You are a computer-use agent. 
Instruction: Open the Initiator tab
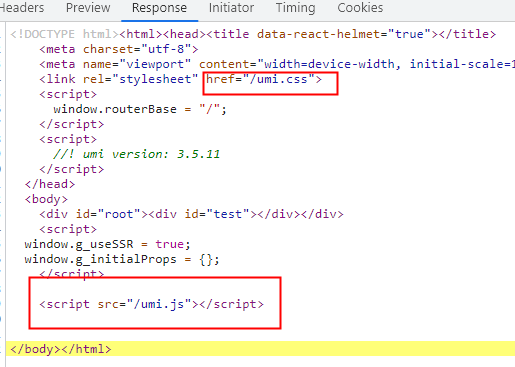(x=231, y=8)
